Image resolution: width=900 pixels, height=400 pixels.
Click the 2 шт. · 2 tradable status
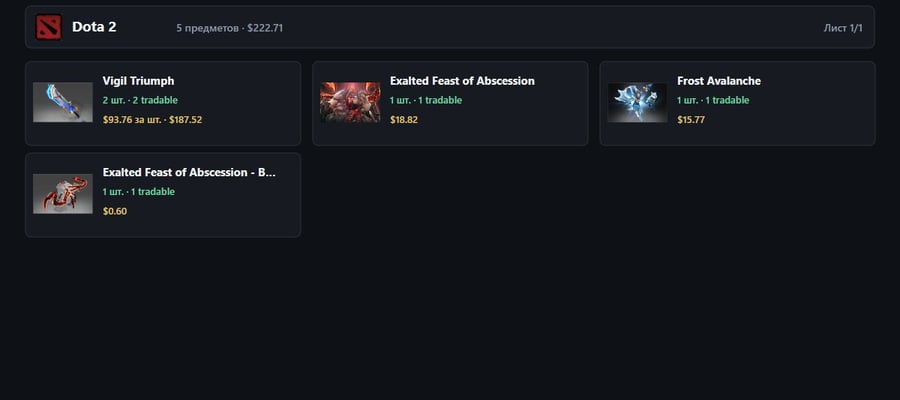[140, 100]
